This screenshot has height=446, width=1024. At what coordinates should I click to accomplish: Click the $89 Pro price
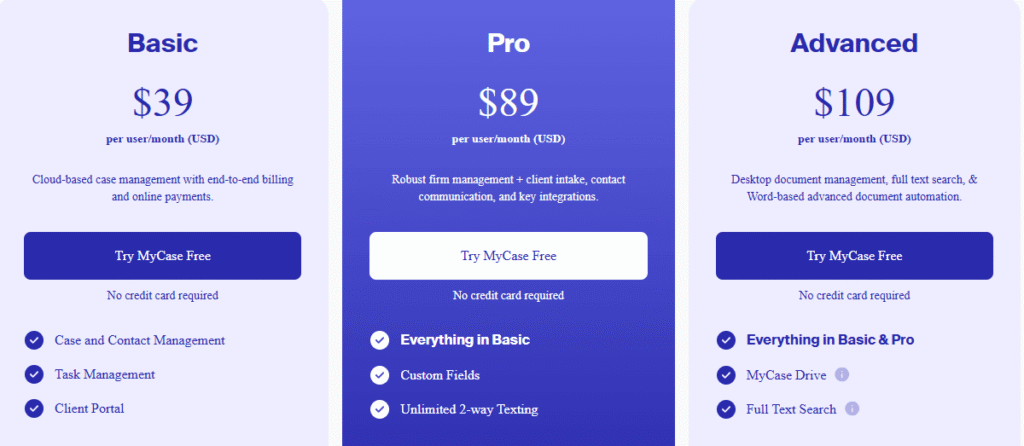click(508, 102)
